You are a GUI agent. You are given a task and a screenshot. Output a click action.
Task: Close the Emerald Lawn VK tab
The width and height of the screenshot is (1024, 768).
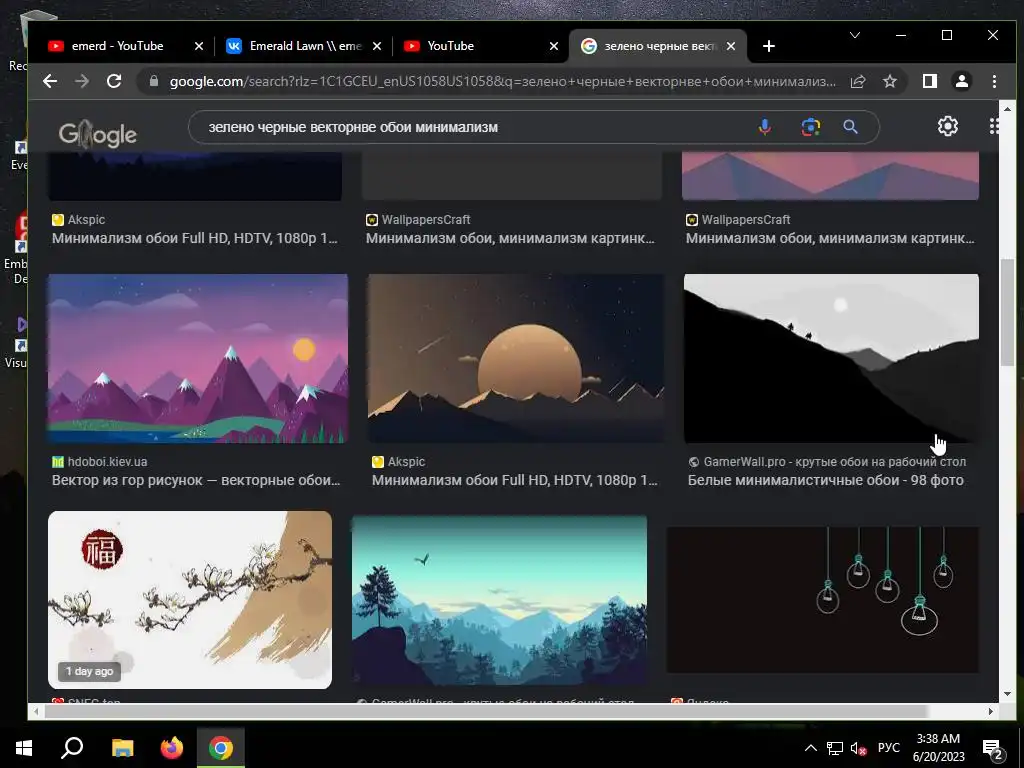pyautogui.click(x=377, y=46)
